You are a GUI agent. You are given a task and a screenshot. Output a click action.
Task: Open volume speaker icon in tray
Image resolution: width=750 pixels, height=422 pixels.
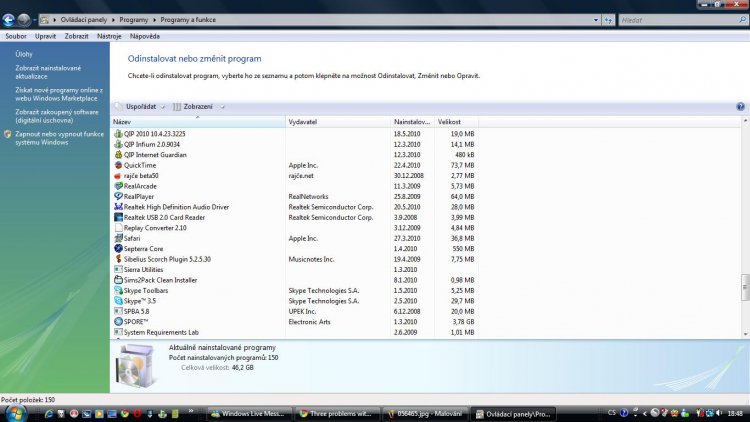(x=719, y=413)
